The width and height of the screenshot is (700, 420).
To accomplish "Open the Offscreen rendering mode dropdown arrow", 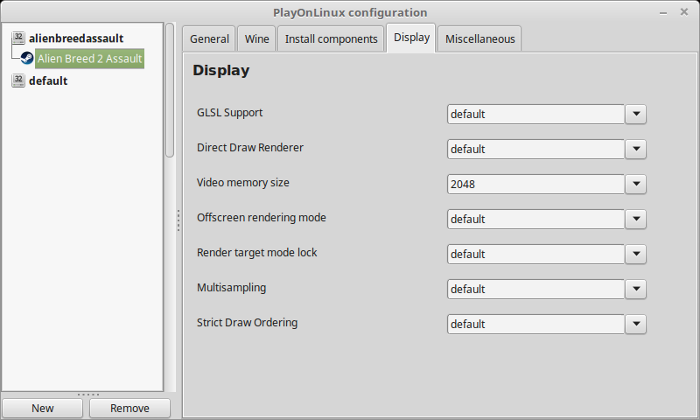I will pyautogui.click(x=636, y=219).
